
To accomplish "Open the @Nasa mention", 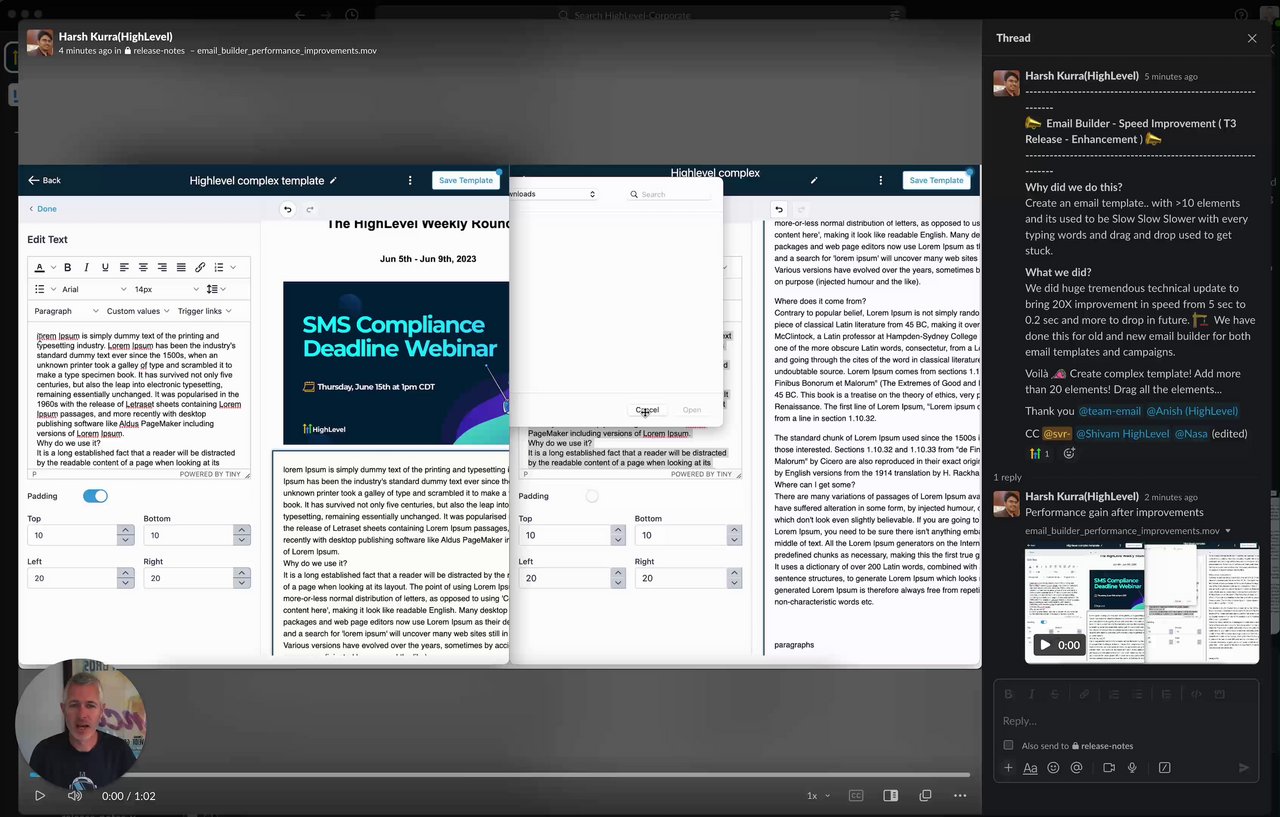I will (x=1191, y=434).
